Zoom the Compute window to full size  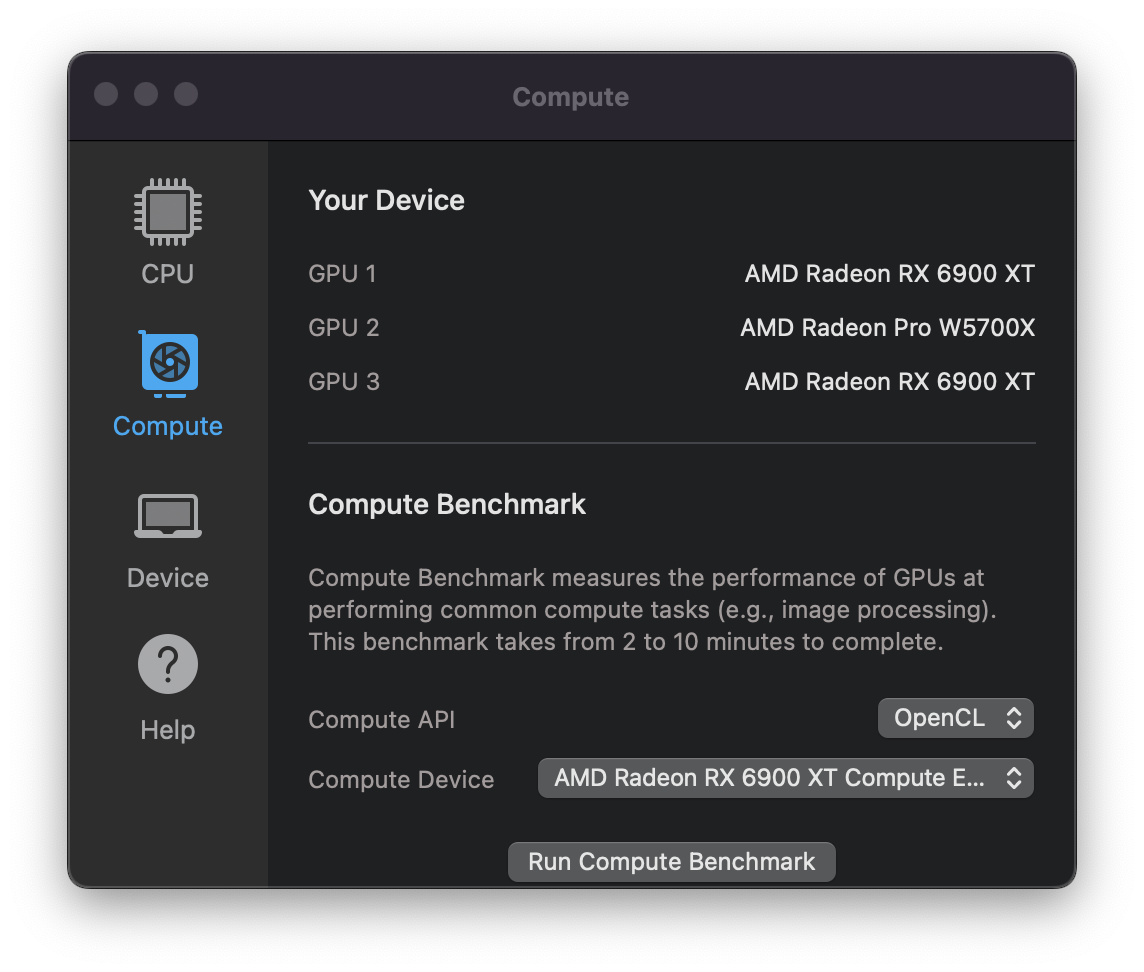pyautogui.click(x=186, y=94)
